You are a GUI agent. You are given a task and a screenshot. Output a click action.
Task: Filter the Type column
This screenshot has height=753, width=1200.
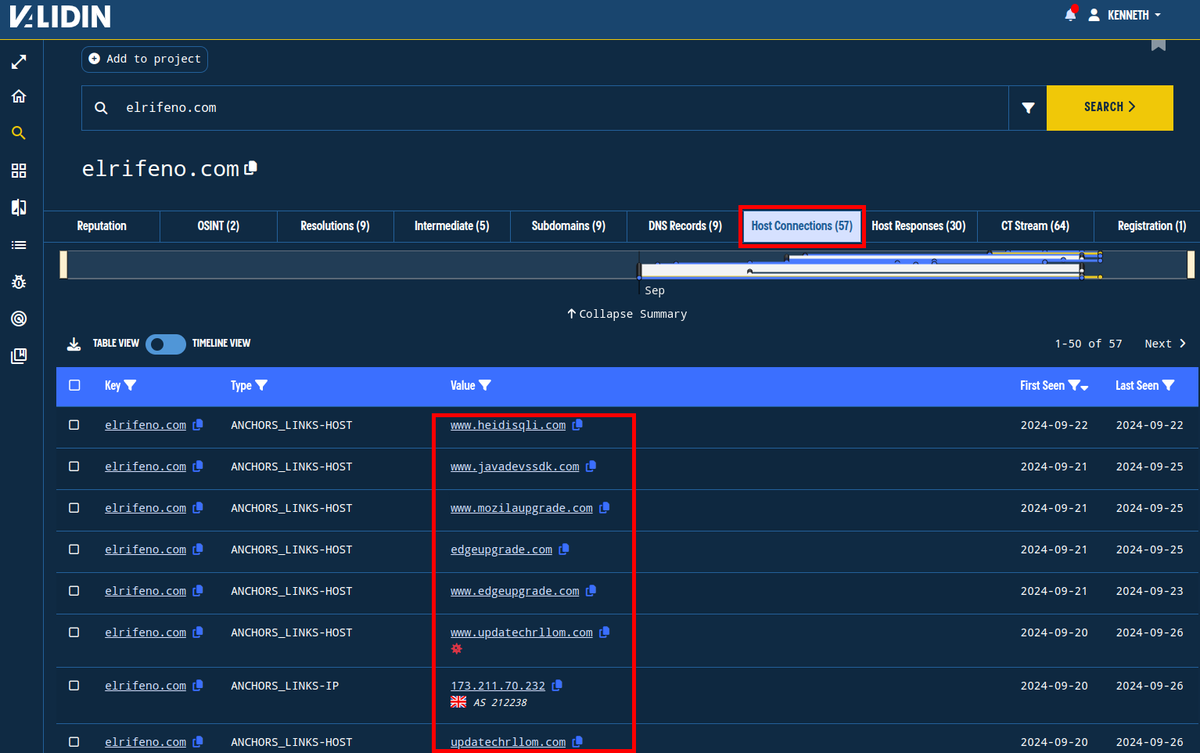point(261,385)
